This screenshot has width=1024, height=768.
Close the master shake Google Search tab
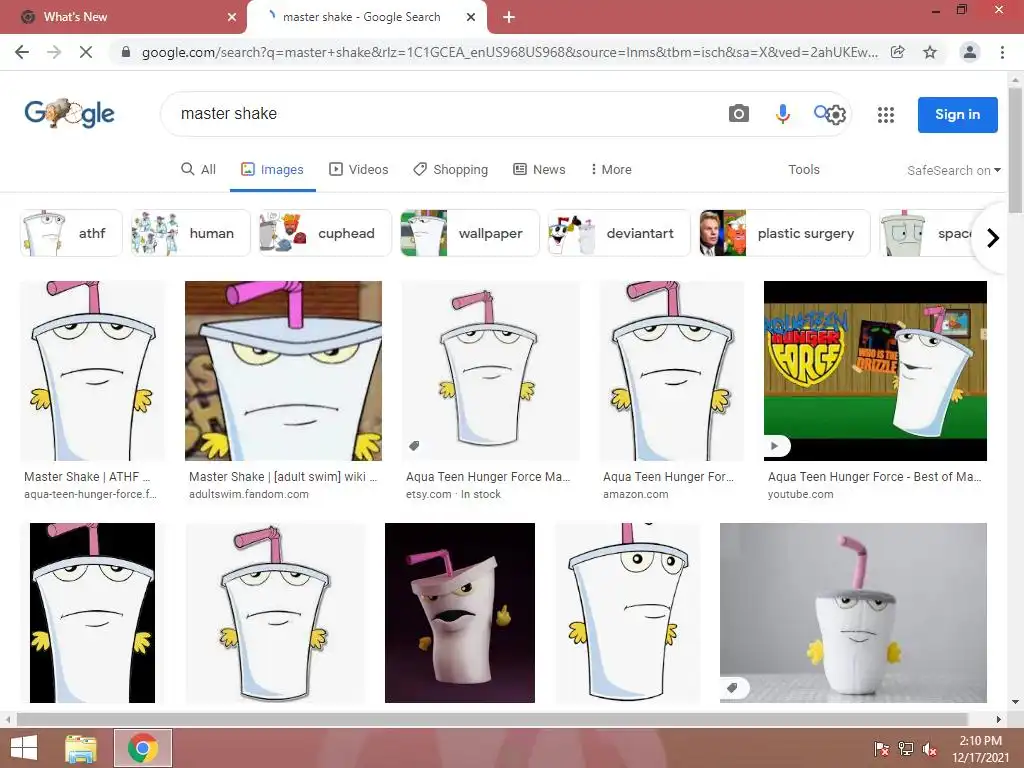click(470, 17)
